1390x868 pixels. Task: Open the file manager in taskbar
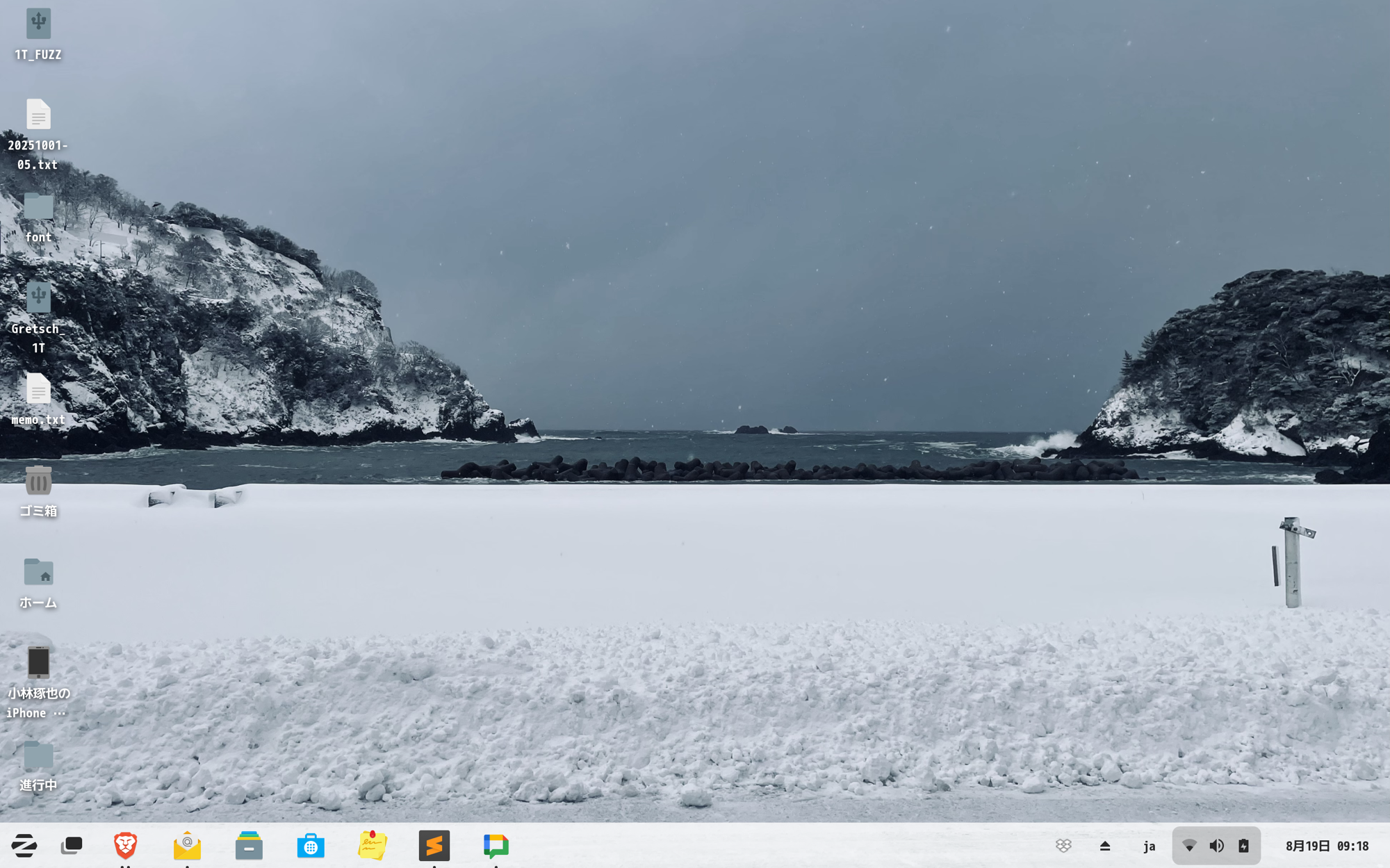coord(249,846)
